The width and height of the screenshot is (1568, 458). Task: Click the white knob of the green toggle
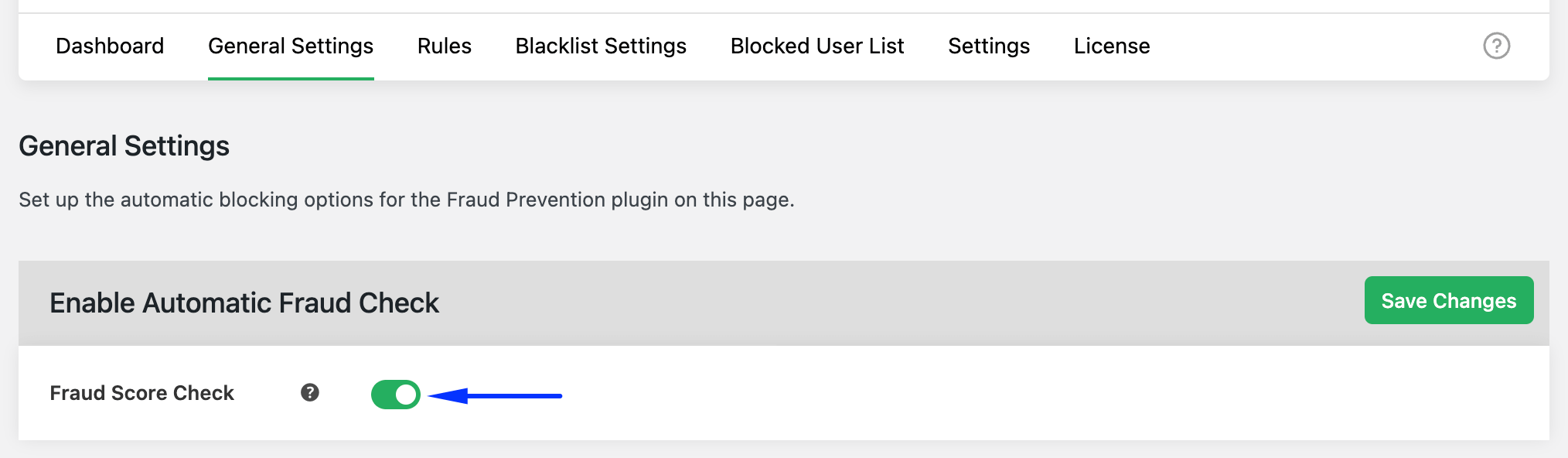click(406, 395)
